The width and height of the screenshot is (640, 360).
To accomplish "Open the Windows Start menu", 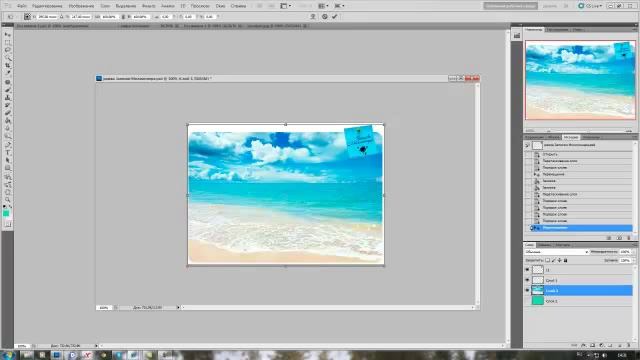I will (7, 355).
